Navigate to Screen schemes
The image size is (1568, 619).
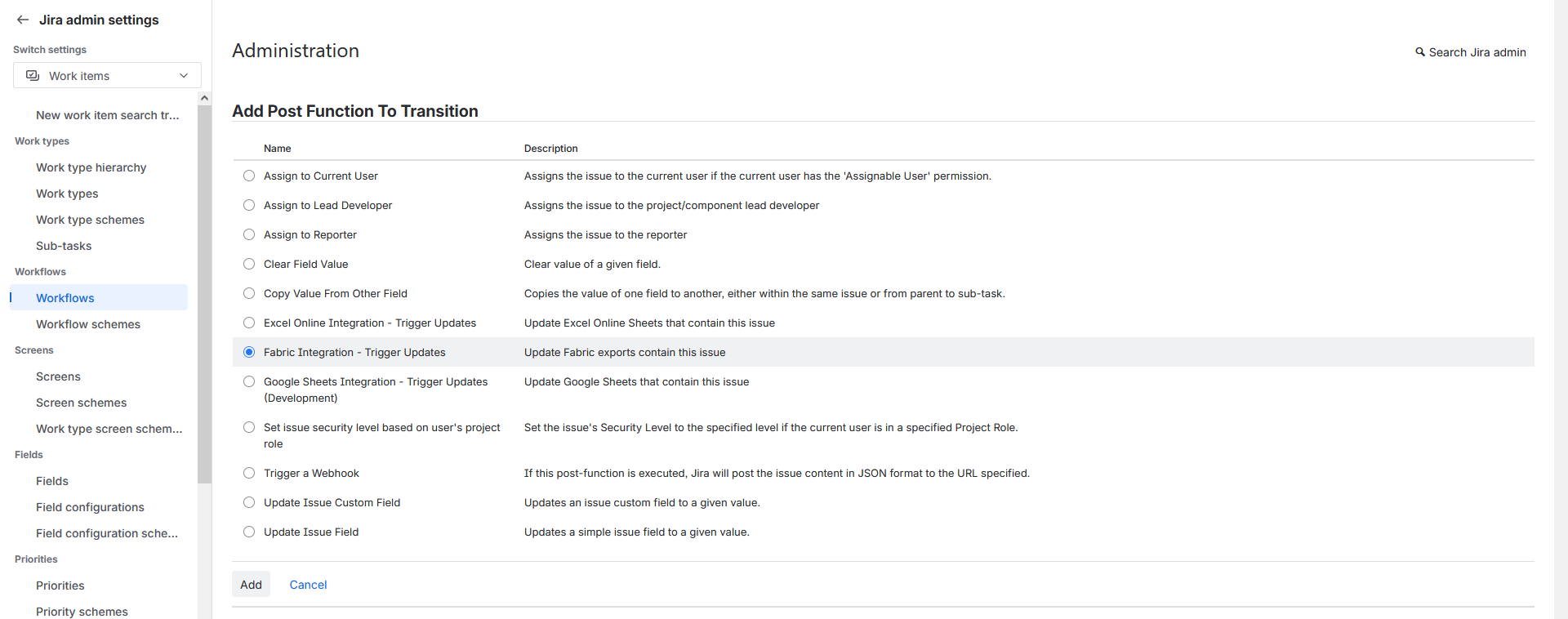(82, 403)
